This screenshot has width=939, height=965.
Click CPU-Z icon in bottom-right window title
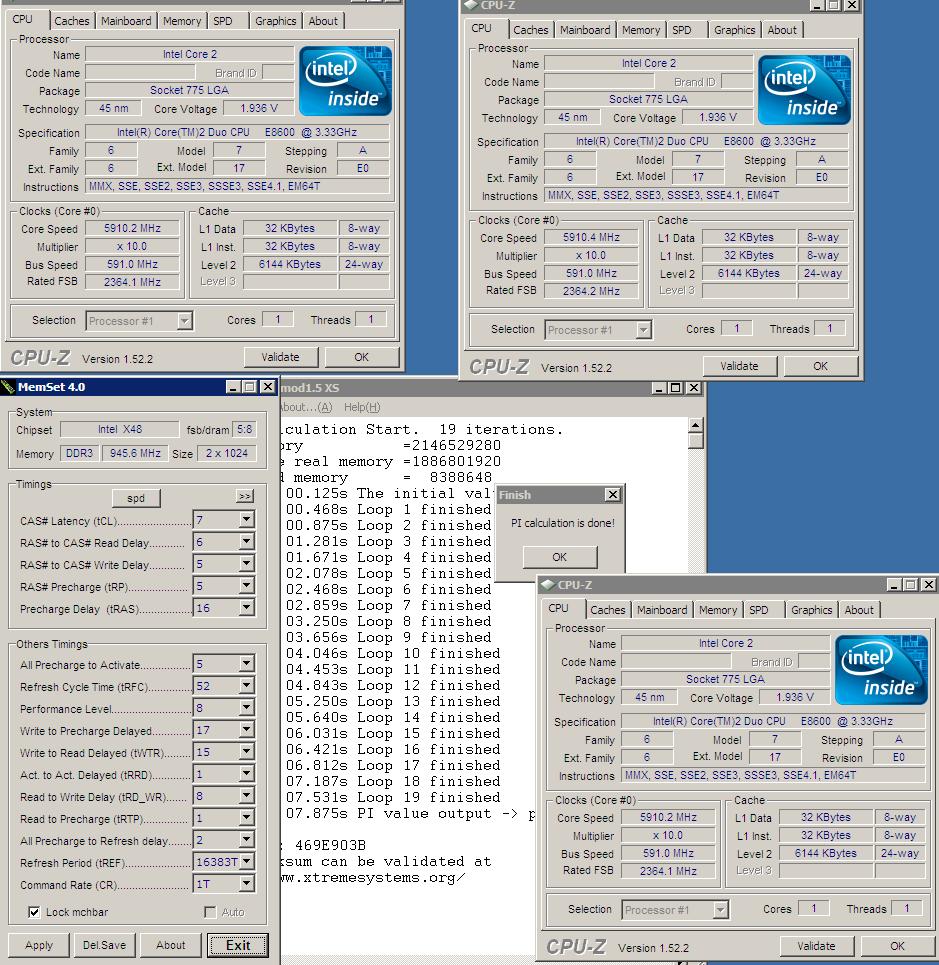pyautogui.click(x=548, y=585)
